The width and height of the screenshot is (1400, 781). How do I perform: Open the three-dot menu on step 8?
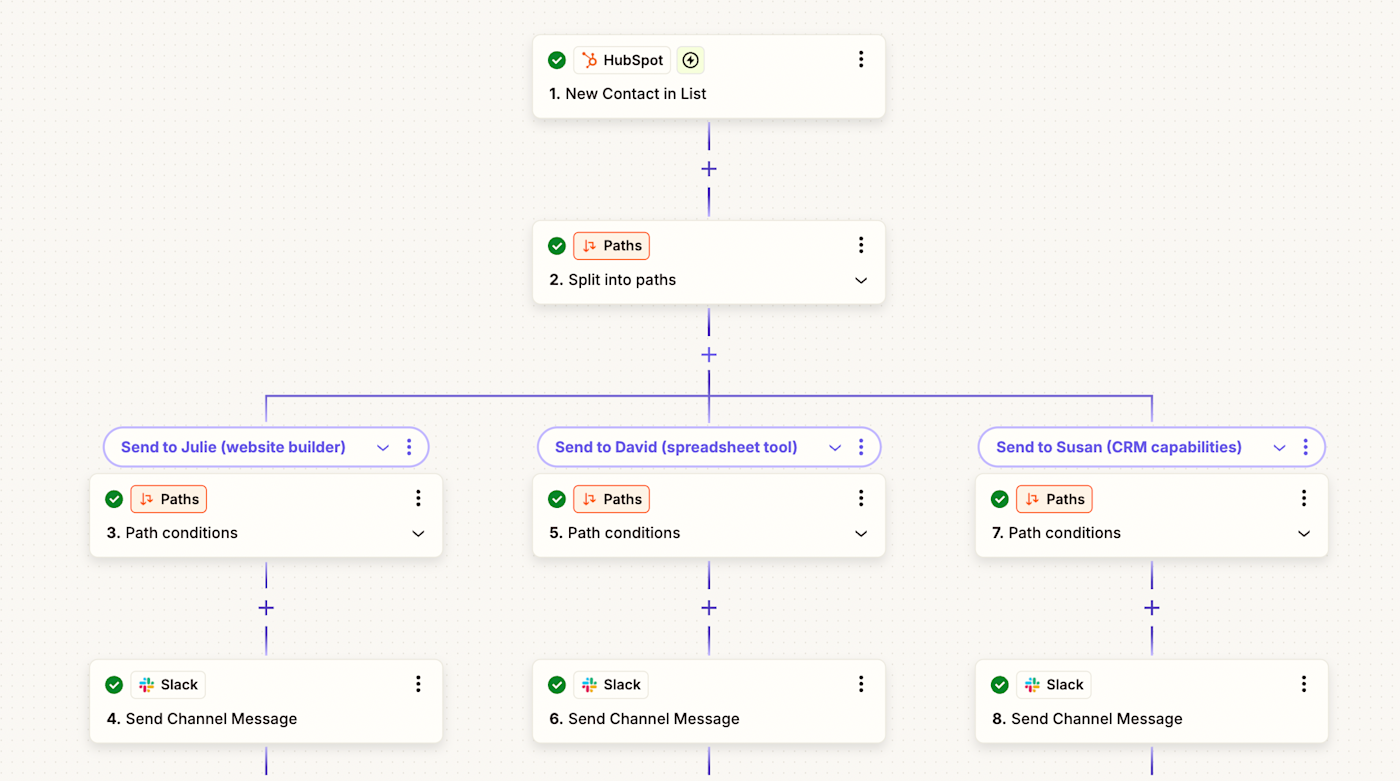click(x=1304, y=684)
